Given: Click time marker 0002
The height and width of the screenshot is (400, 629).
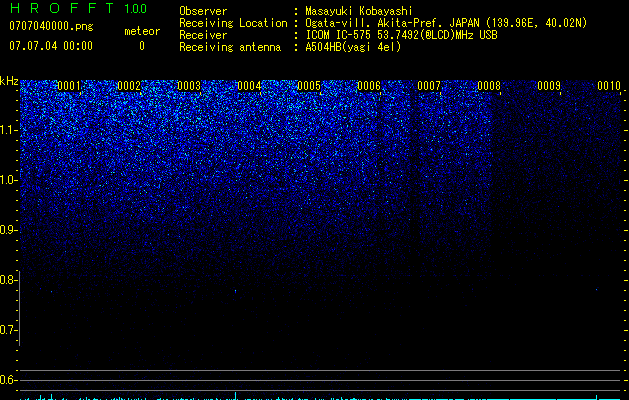Looking at the screenshot, I should (129, 86).
